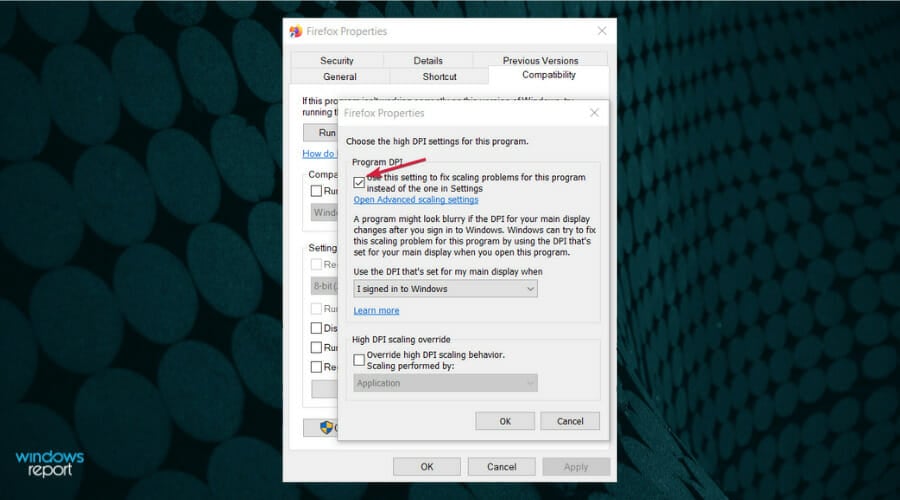Cancel the high DPI settings dialog
The width and height of the screenshot is (900, 500).
click(570, 421)
